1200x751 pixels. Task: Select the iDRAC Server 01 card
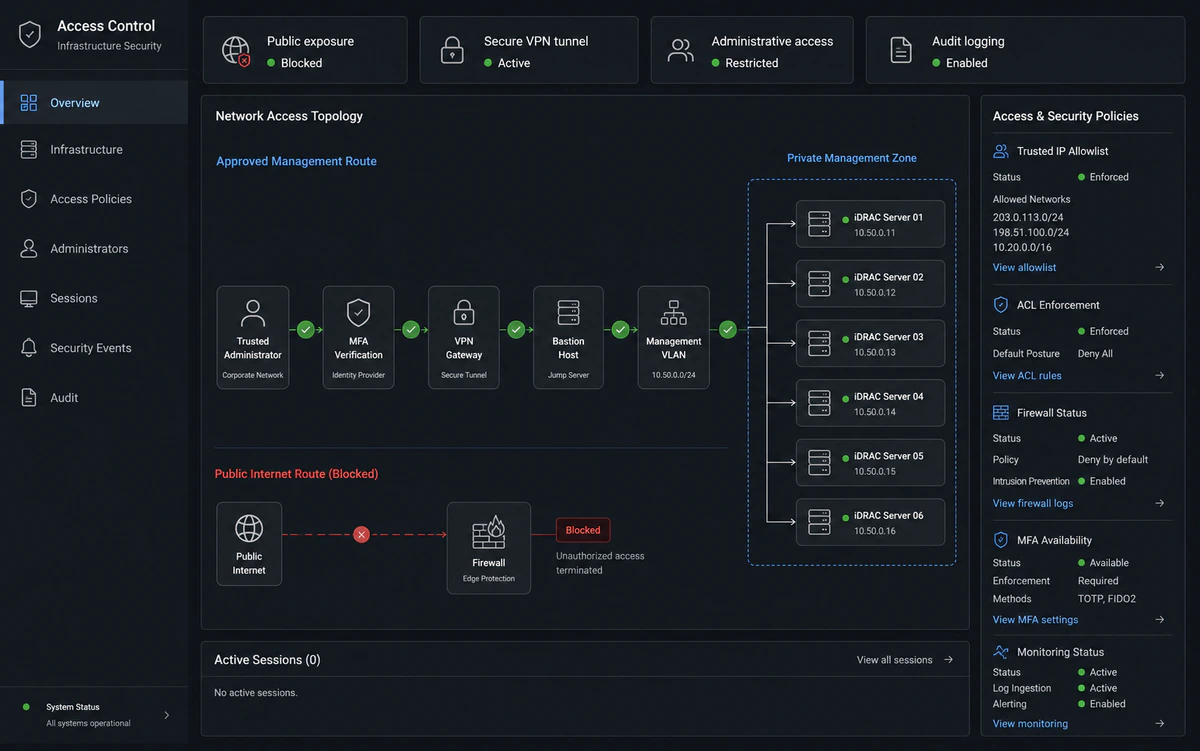870,224
